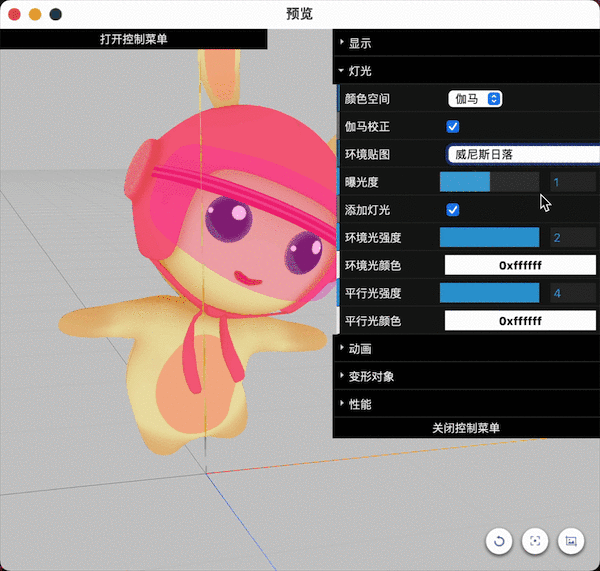Click the screenshot capture icon
Image resolution: width=600 pixels, height=571 pixels.
tap(571, 541)
